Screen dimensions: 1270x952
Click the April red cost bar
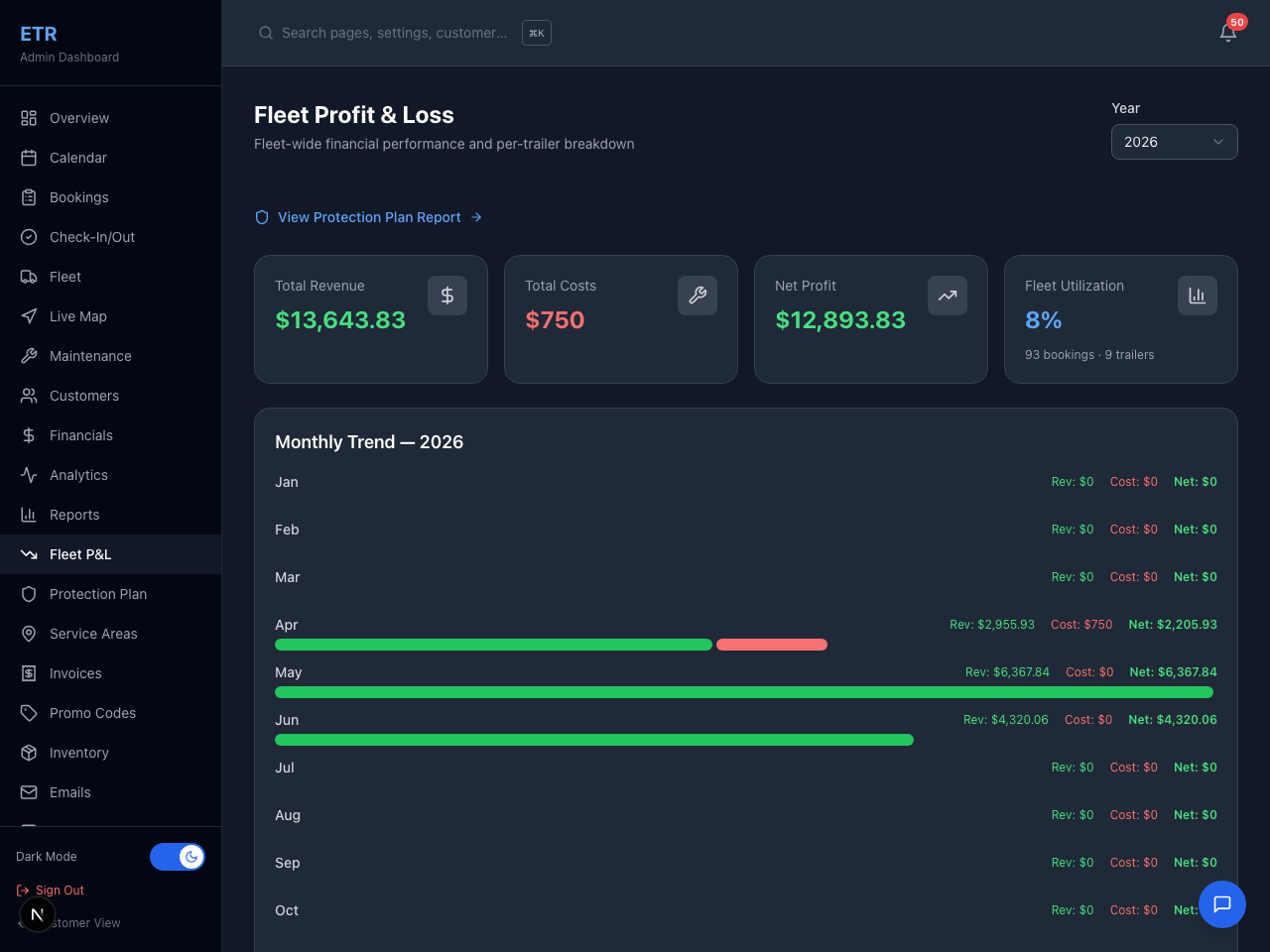point(772,645)
